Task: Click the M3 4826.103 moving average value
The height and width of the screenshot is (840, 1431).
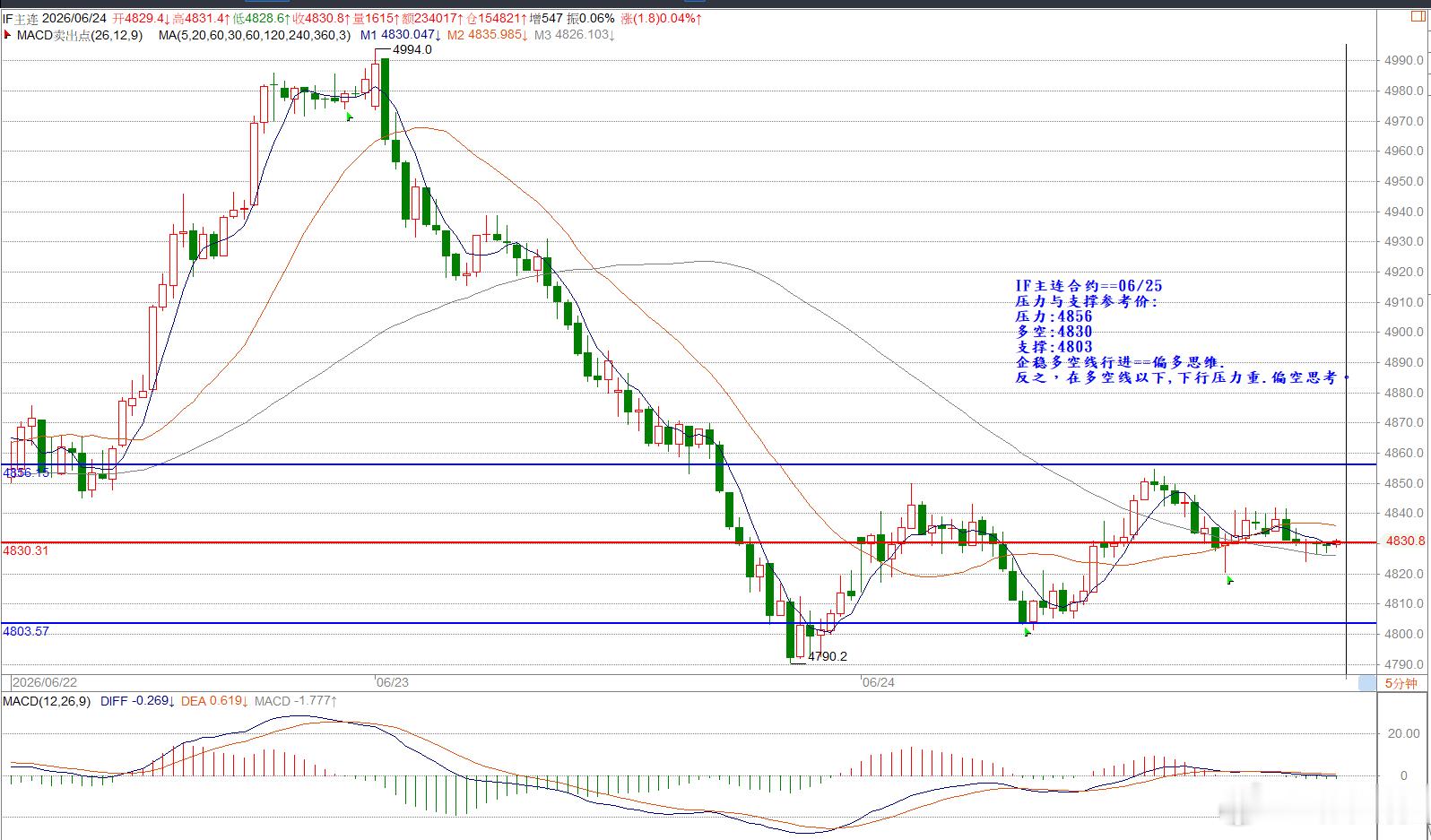Action: [575, 35]
